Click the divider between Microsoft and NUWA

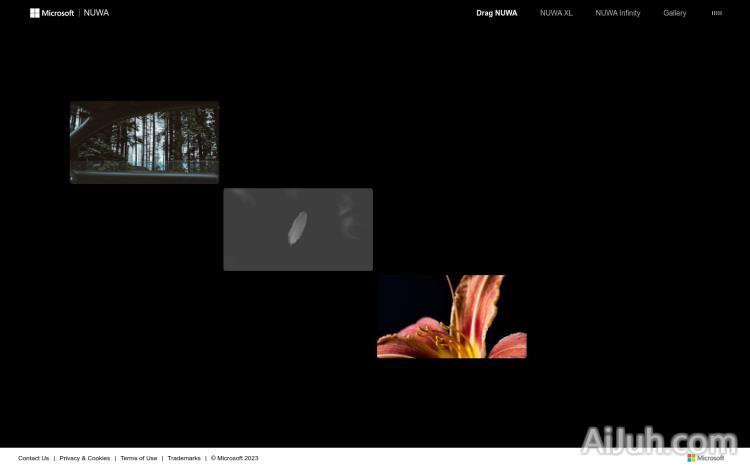(79, 13)
